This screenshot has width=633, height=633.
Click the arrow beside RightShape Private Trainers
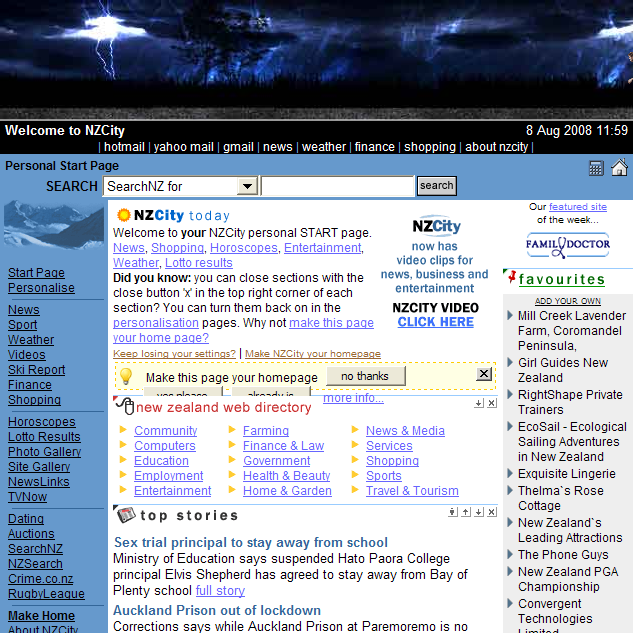(510, 394)
